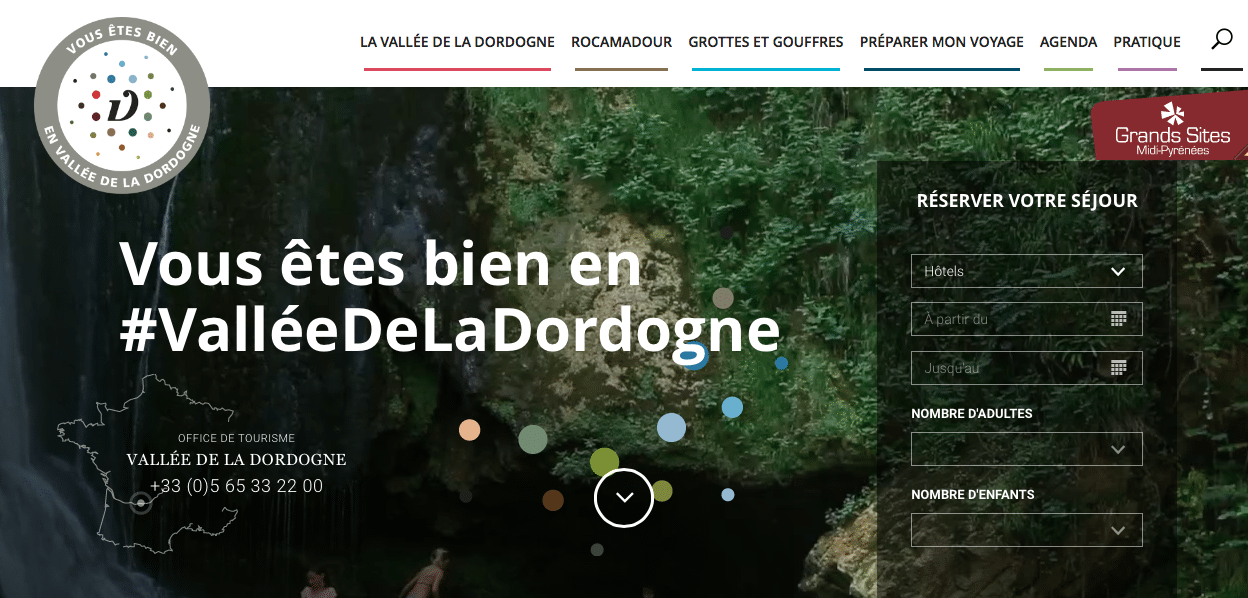Open the Nombre d'enfants dropdown

coord(1026,530)
